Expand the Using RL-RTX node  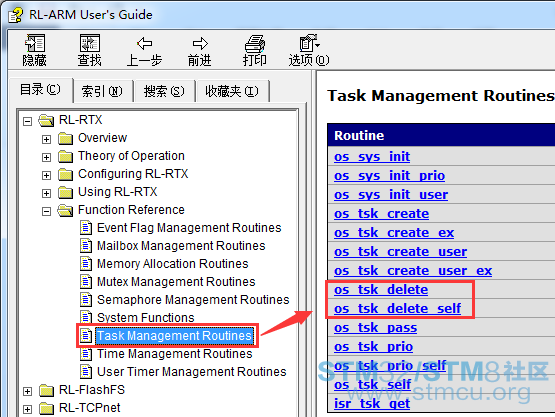46,194
